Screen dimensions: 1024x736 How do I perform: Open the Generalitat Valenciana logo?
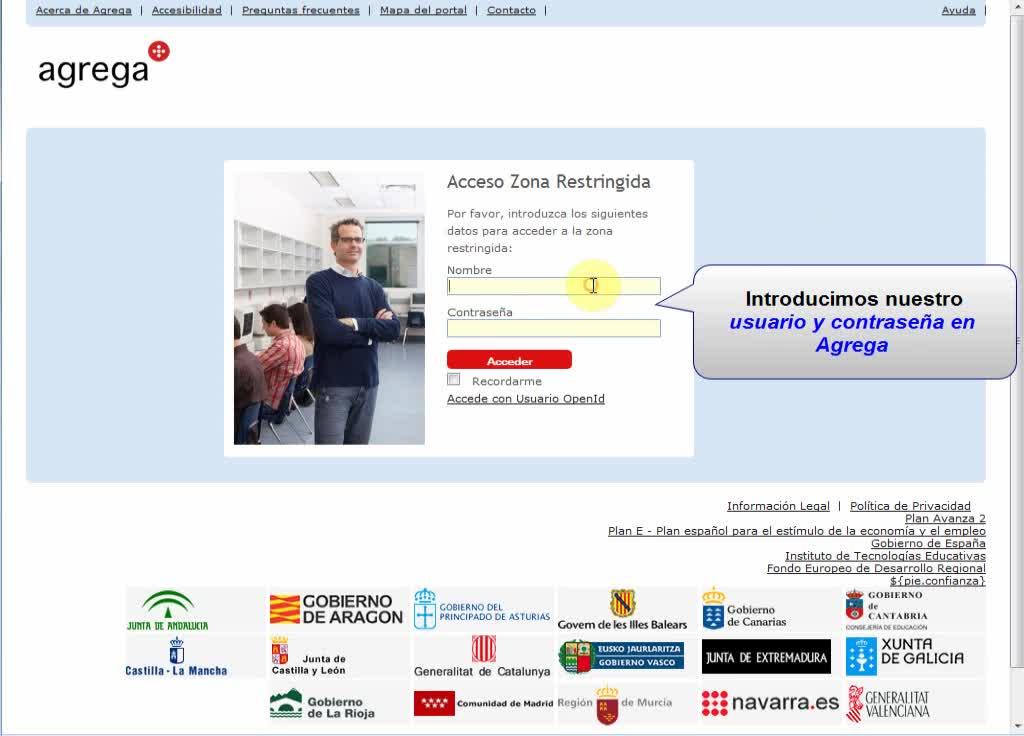(888, 704)
